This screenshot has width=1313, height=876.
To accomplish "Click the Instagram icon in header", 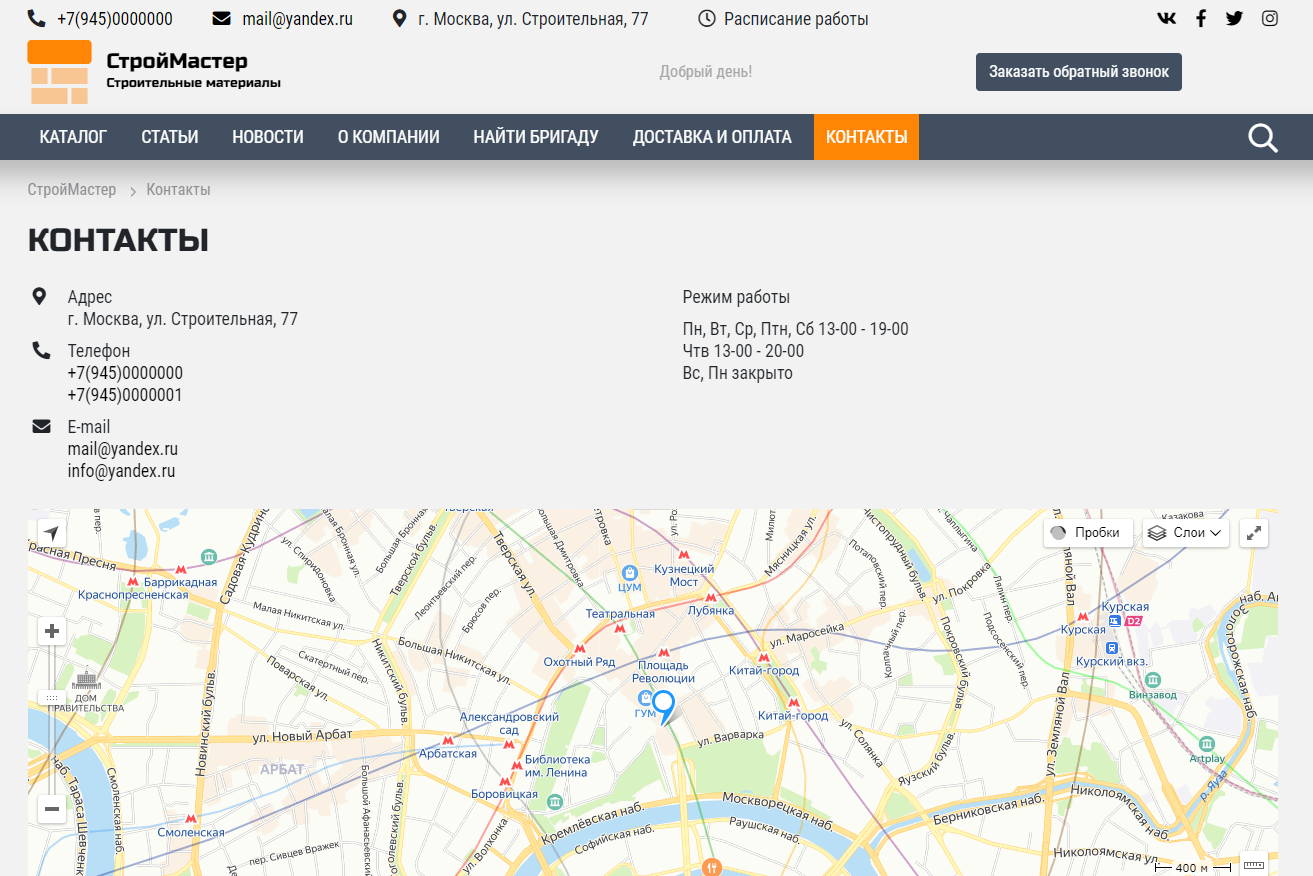I will click(1269, 18).
